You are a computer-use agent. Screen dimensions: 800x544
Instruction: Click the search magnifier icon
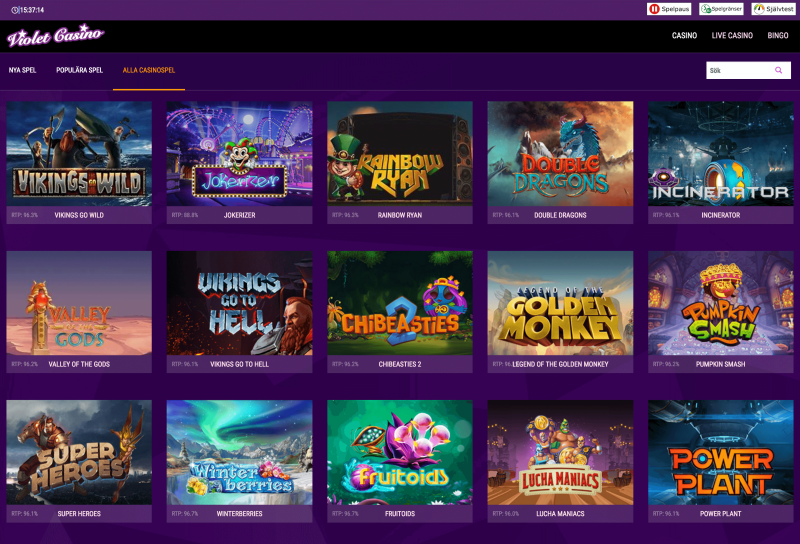779,70
